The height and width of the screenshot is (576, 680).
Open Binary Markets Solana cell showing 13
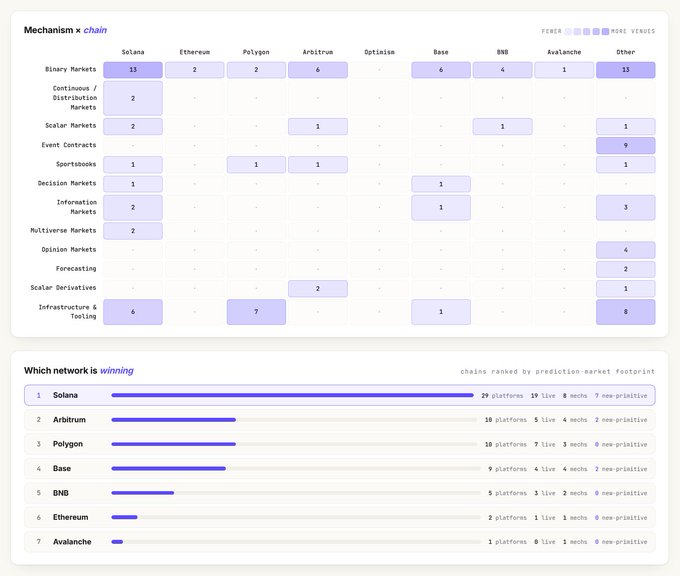pos(133,70)
